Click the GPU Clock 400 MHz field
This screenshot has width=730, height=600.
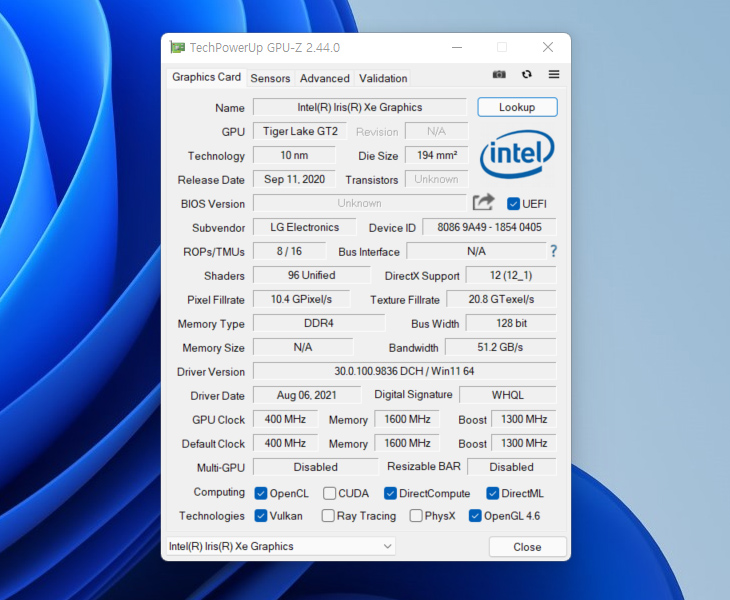(x=285, y=419)
